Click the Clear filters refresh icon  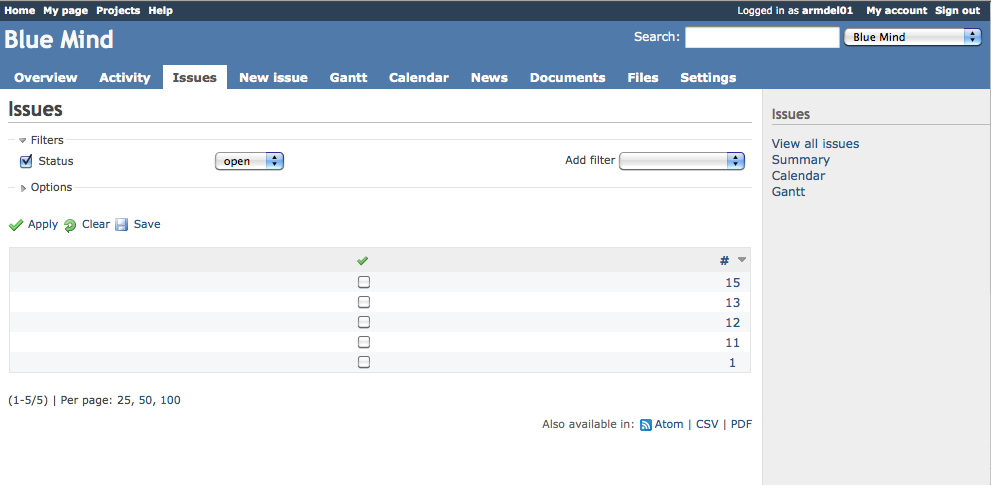[70, 225]
